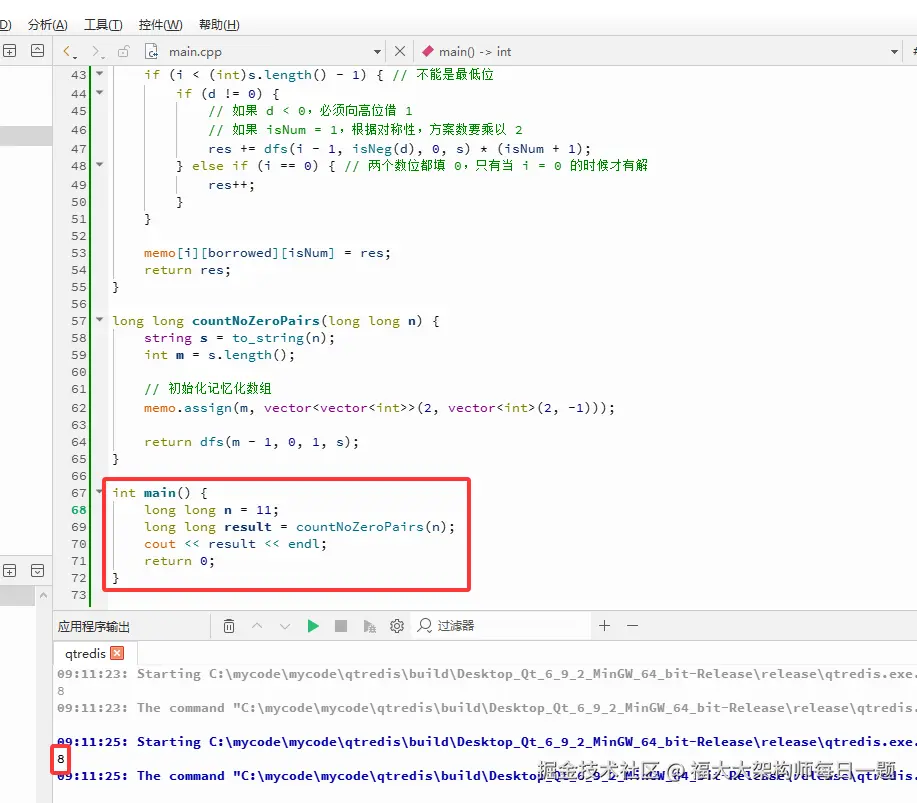
Task: Collapse code fold at line 44
Action: pos(99,92)
